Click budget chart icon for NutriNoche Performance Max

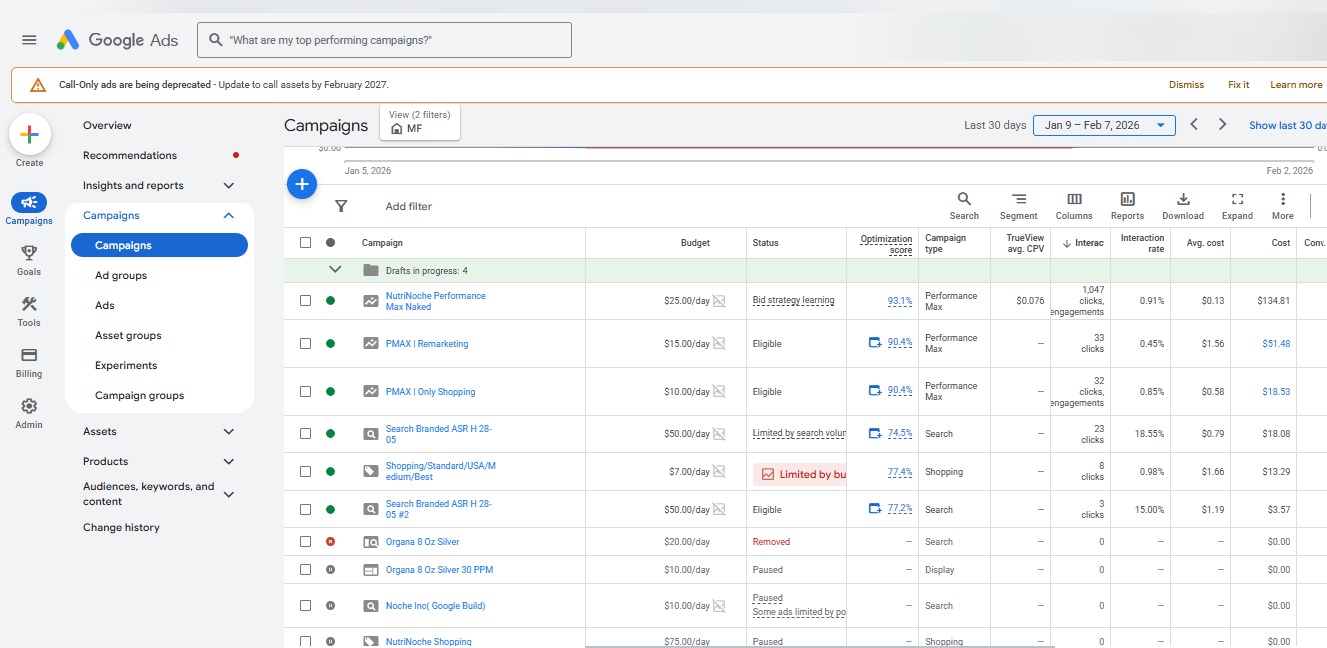(x=718, y=301)
